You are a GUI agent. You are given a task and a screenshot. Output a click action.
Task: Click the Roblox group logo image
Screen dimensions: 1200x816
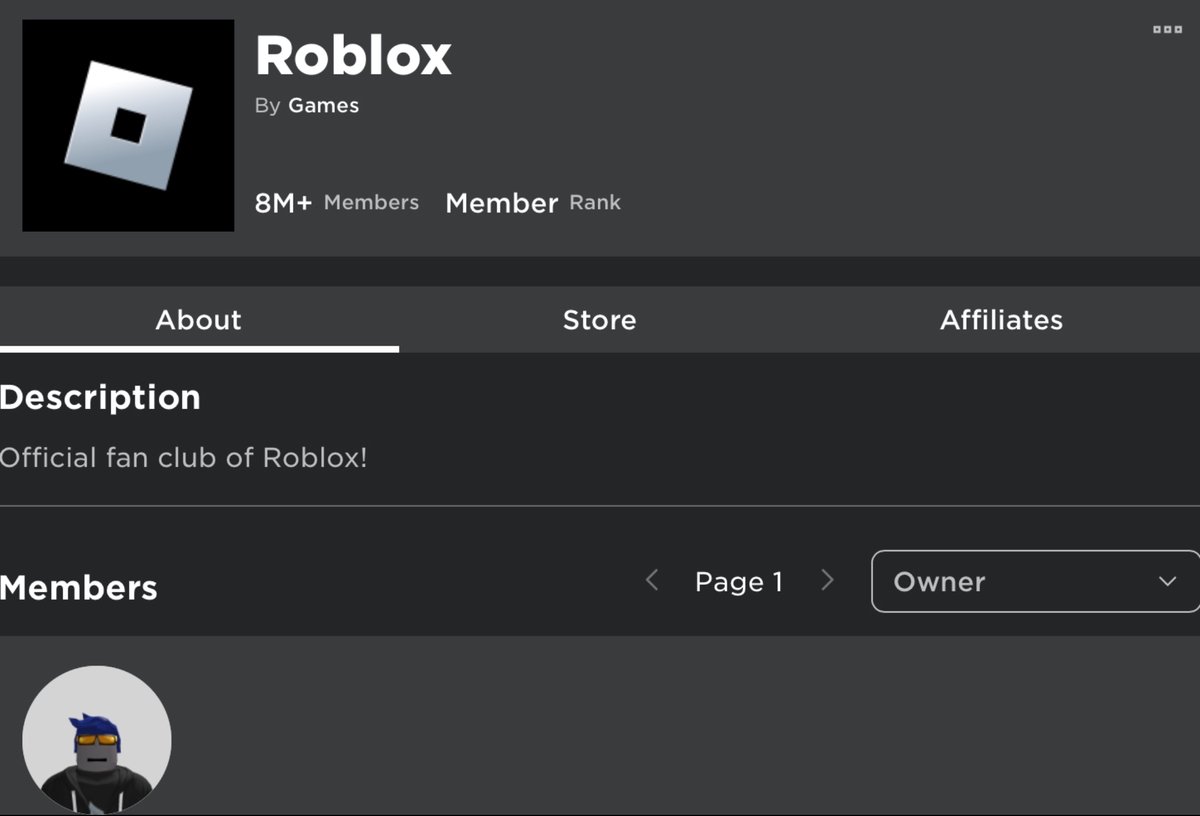pos(128,125)
